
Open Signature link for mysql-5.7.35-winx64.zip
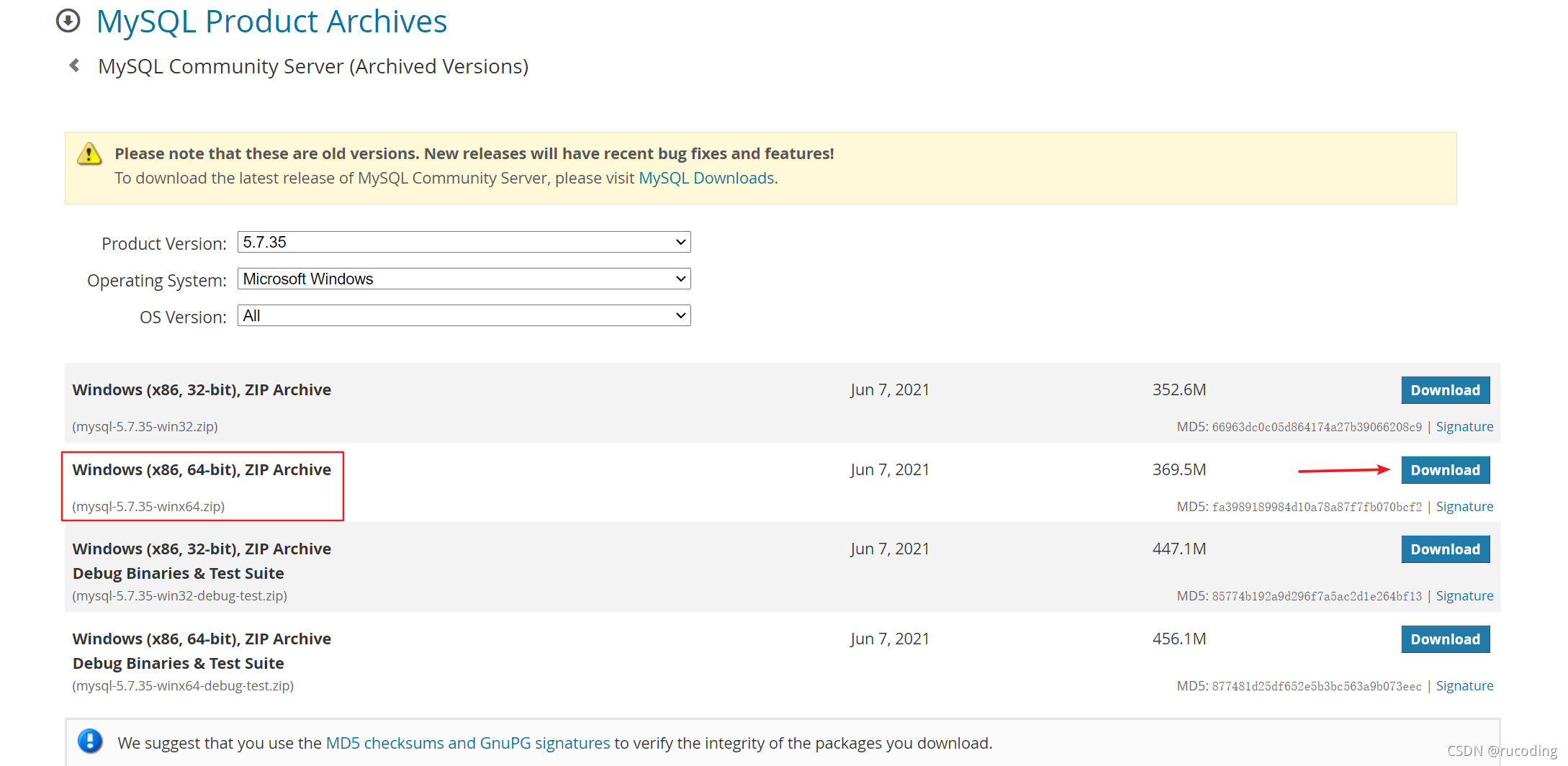click(x=1464, y=507)
